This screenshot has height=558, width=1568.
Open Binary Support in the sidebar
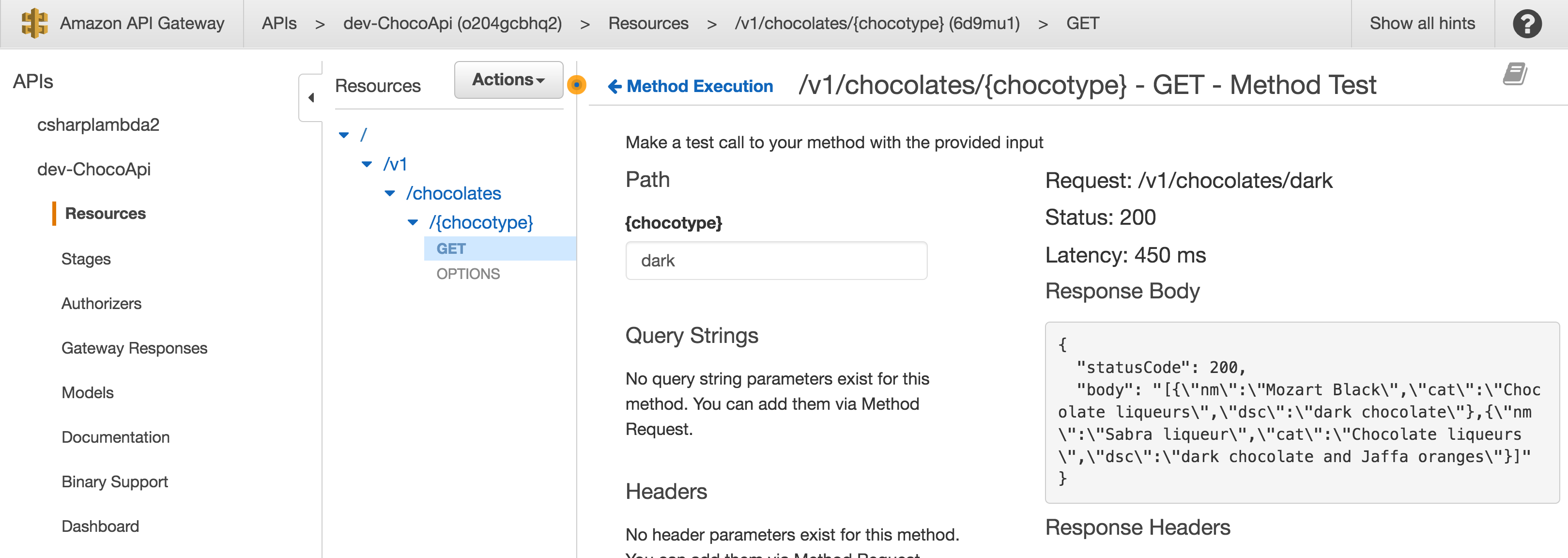coord(114,482)
